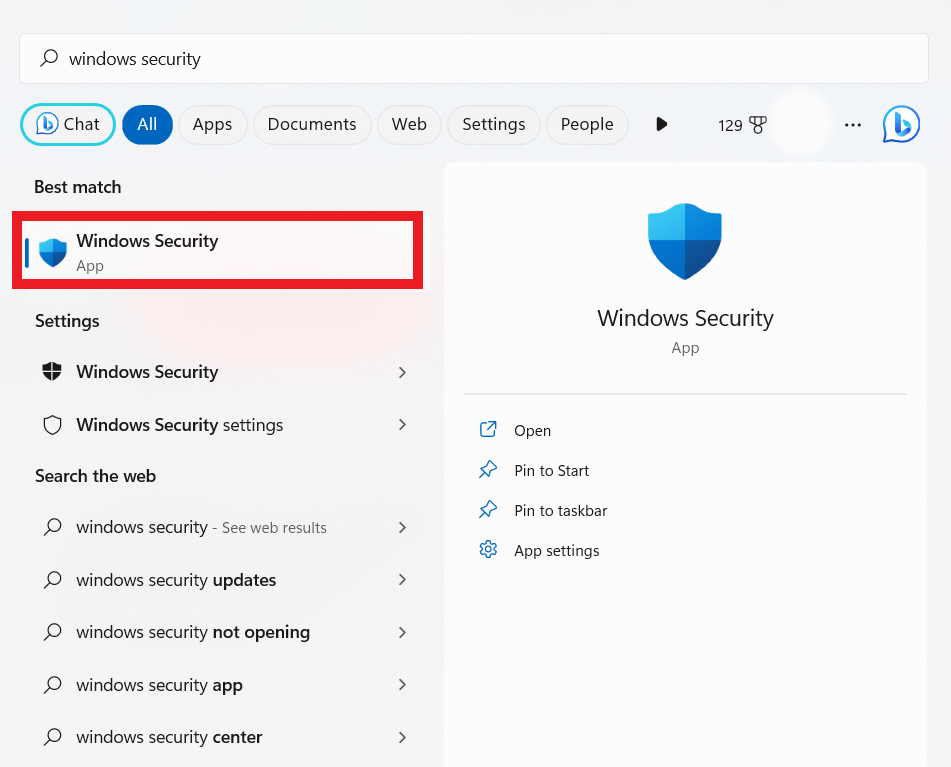Click the search box containing 'windows security'

pyautogui.click(x=474, y=59)
